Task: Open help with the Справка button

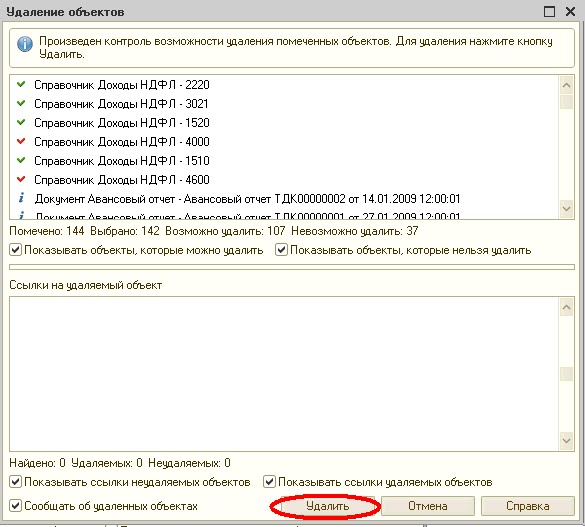Action: (x=528, y=506)
